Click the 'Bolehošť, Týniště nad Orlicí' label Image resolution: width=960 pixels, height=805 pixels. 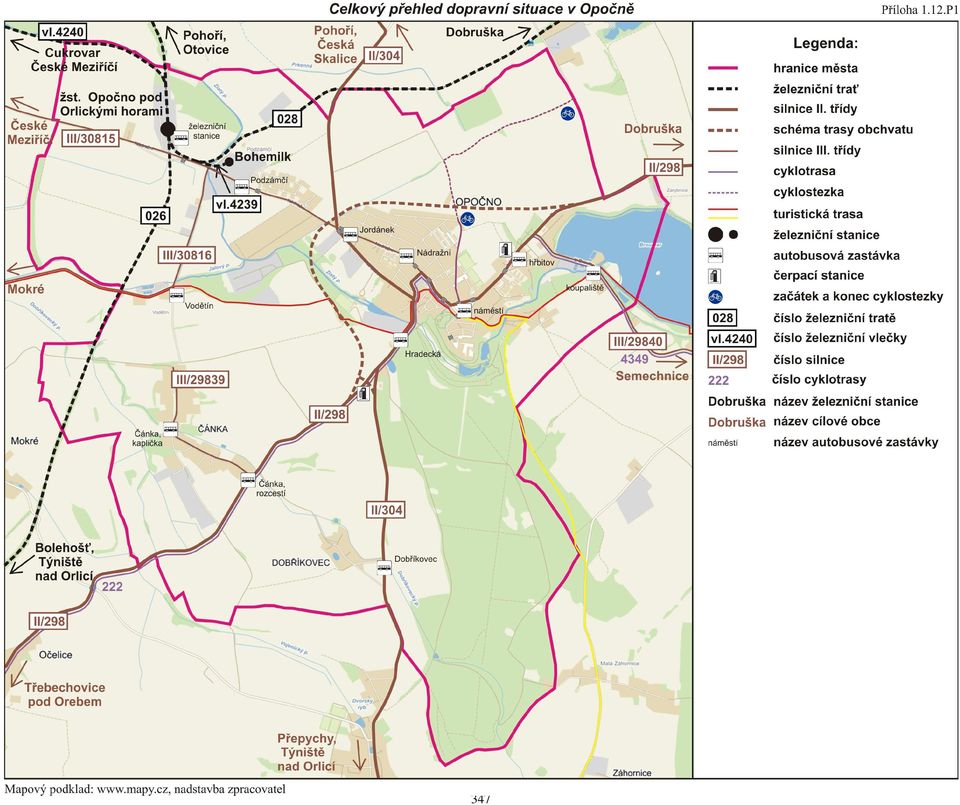pos(64,562)
